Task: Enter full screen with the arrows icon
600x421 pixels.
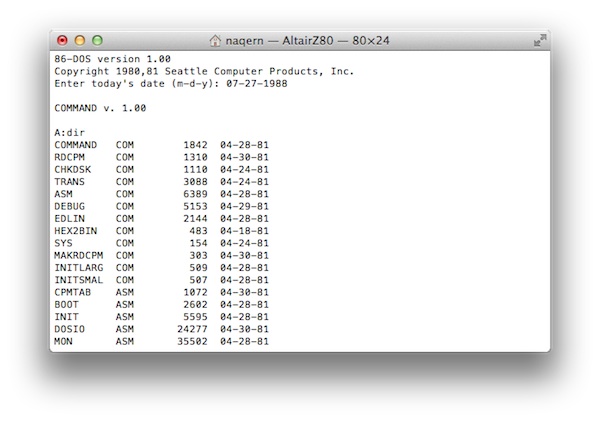Action: click(x=539, y=41)
